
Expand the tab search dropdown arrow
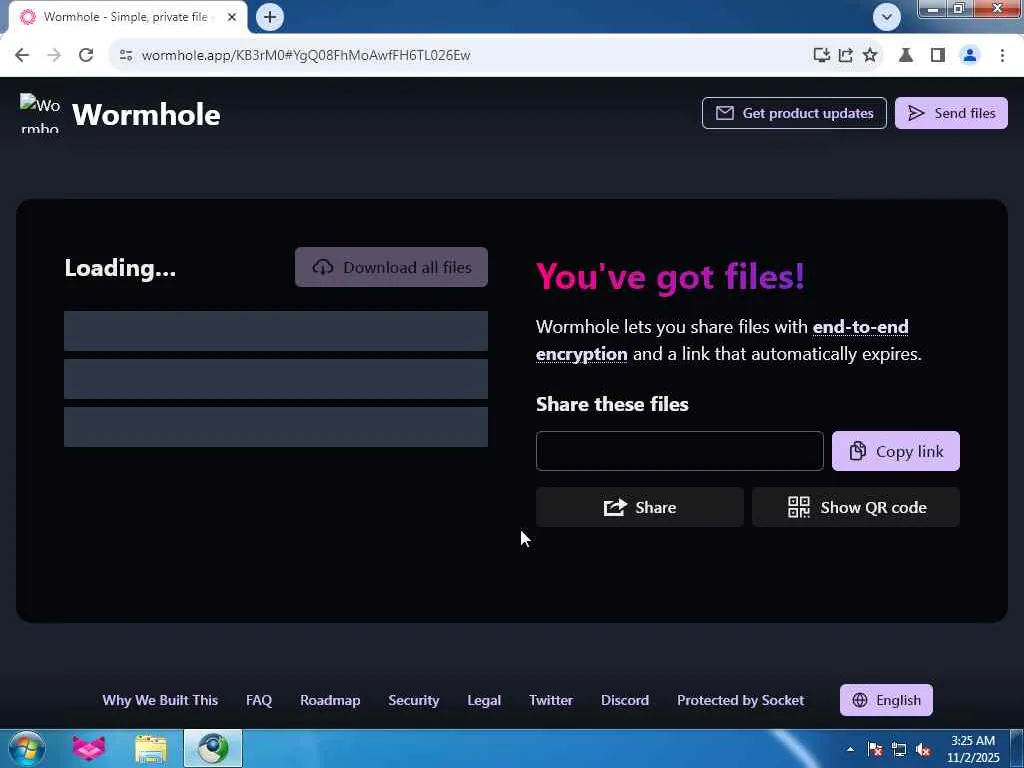coord(887,17)
